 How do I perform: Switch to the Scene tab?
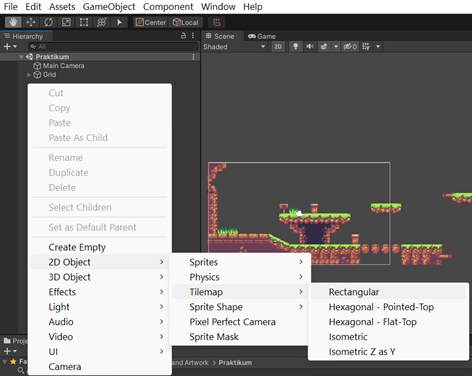pyautogui.click(x=220, y=36)
